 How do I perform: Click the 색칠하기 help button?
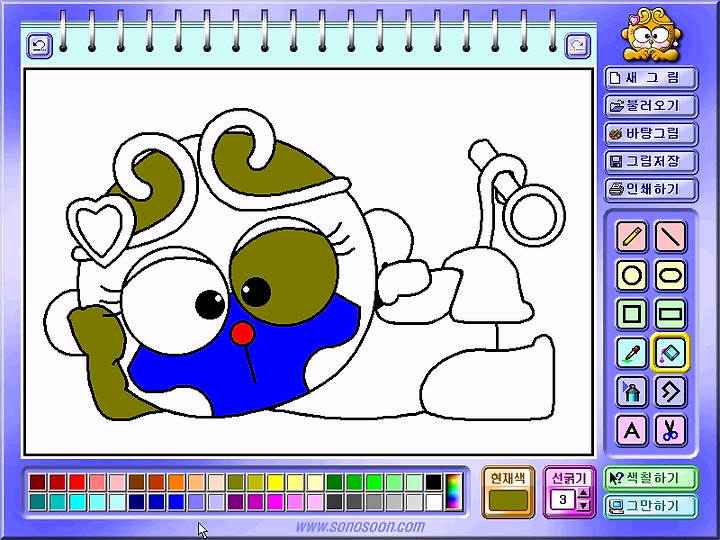coord(651,478)
